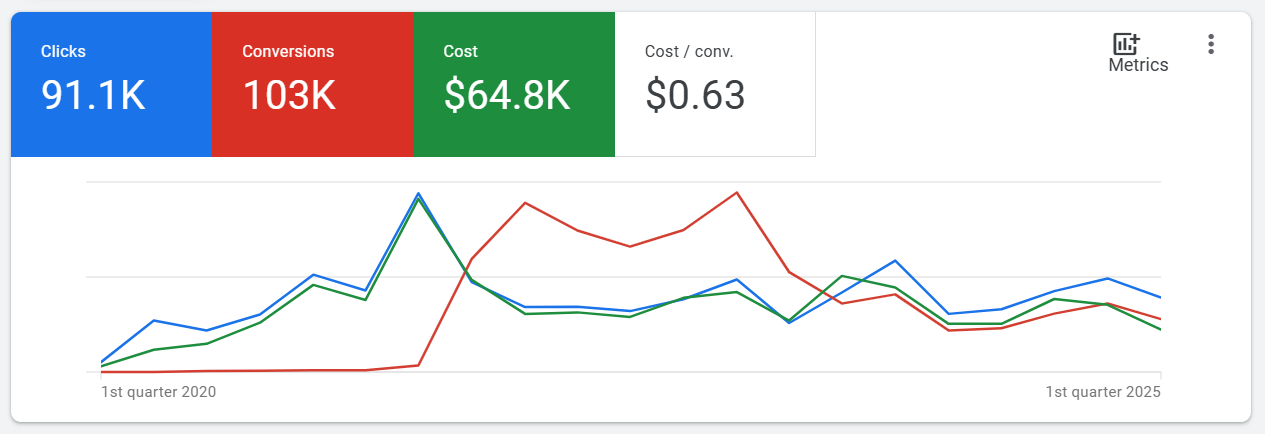Click the Metrics text label

point(1138,65)
